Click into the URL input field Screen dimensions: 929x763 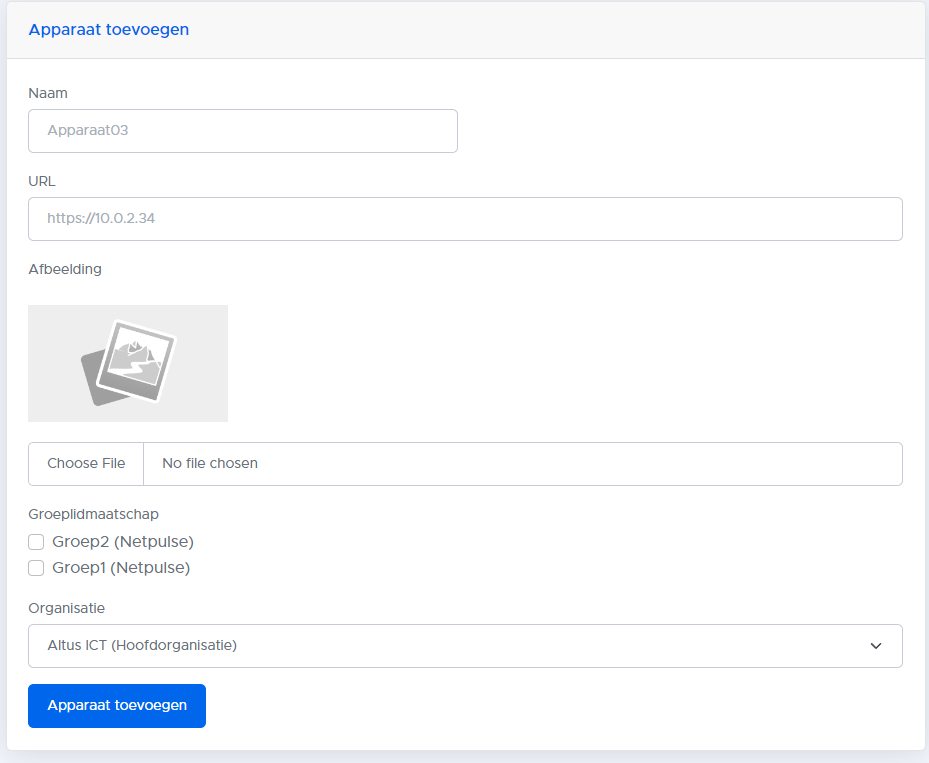click(465, 219)
